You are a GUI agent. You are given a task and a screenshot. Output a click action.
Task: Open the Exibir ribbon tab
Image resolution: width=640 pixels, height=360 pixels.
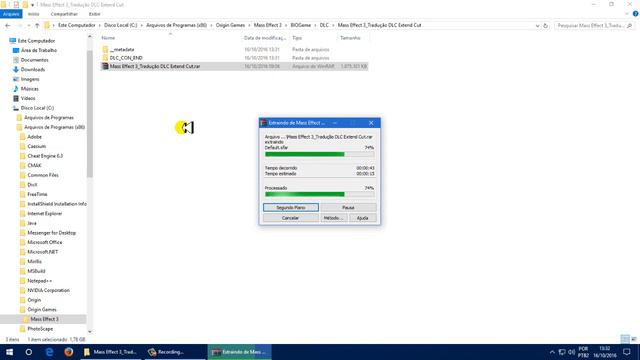coord(94,14)
